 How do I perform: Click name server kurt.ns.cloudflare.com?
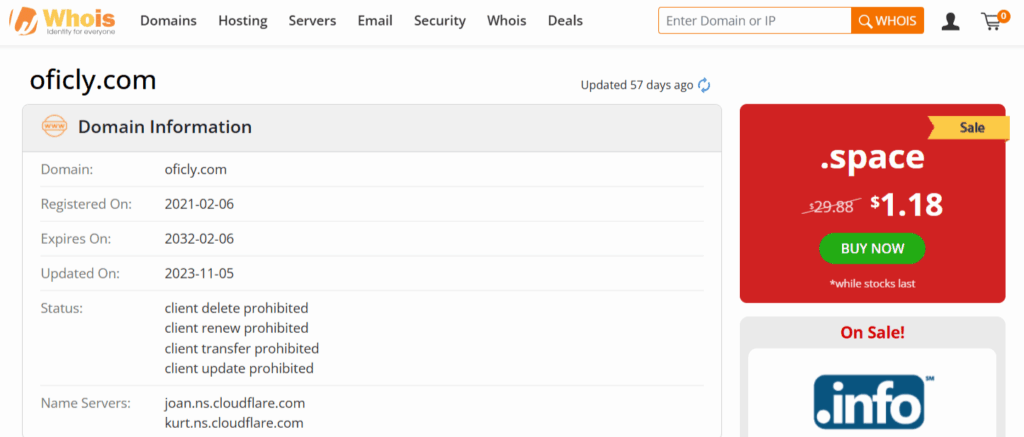click(234, 423)
